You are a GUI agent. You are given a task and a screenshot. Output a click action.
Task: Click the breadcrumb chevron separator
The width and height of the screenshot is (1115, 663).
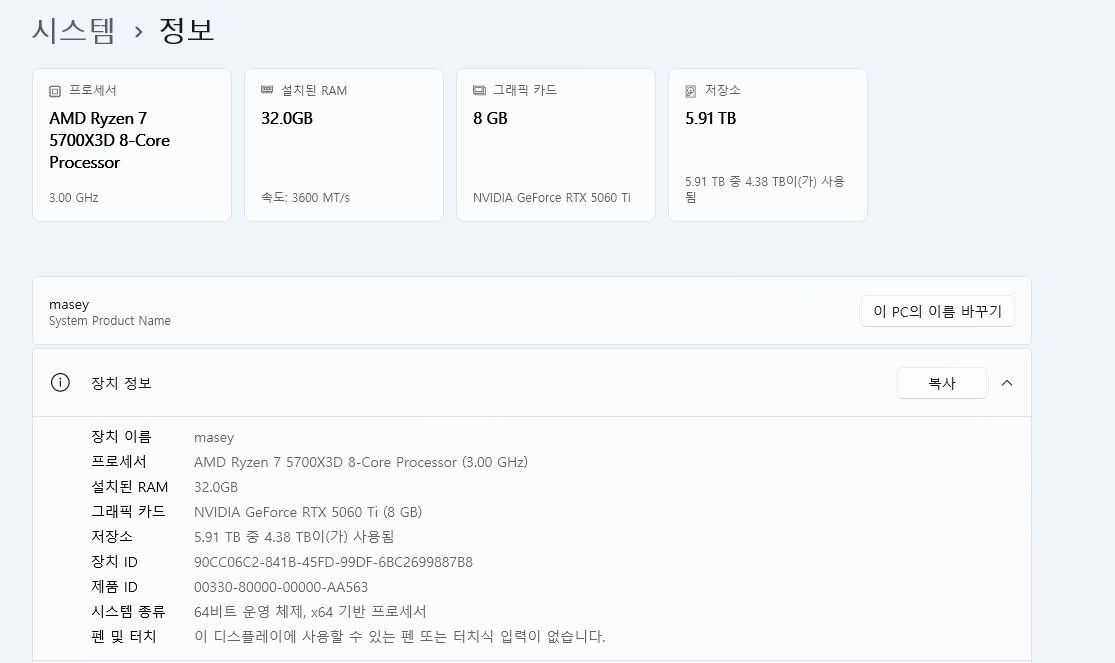[x=139, y=32]
